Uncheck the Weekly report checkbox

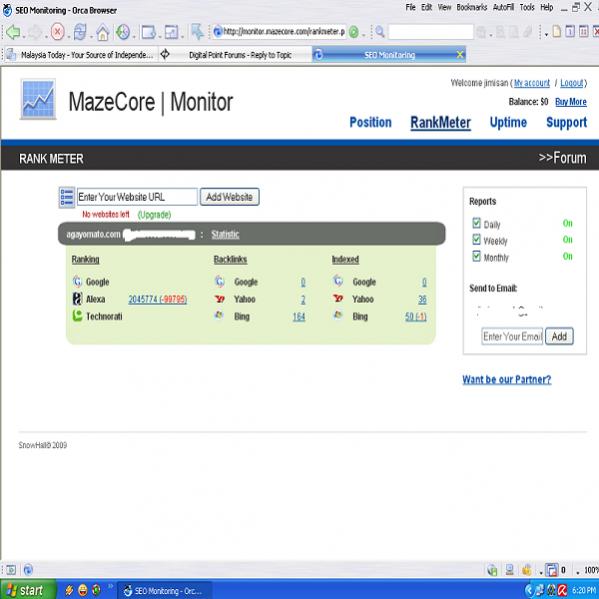coord(476,240)
